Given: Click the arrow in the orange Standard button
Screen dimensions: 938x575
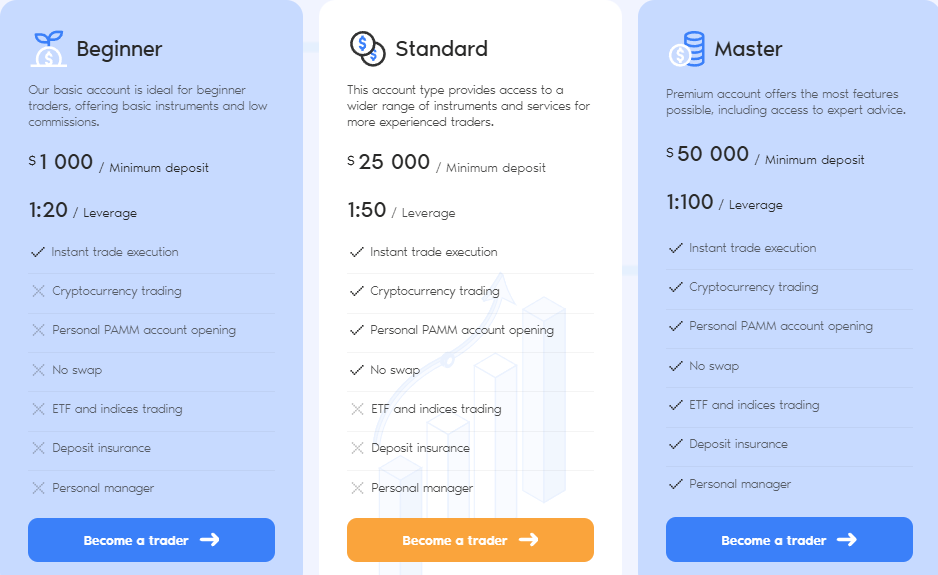Looking at the screenshot, I should tap(528, 540).
